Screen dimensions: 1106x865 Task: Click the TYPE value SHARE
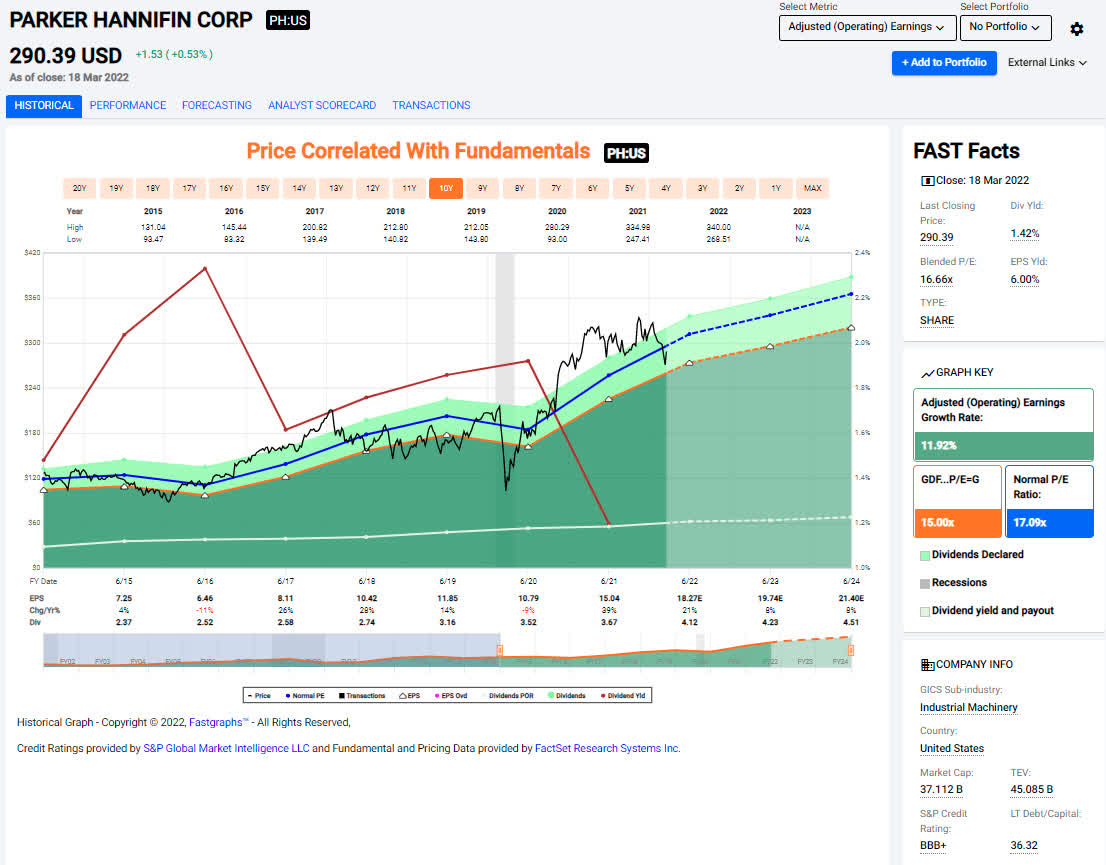pos(937,321)
